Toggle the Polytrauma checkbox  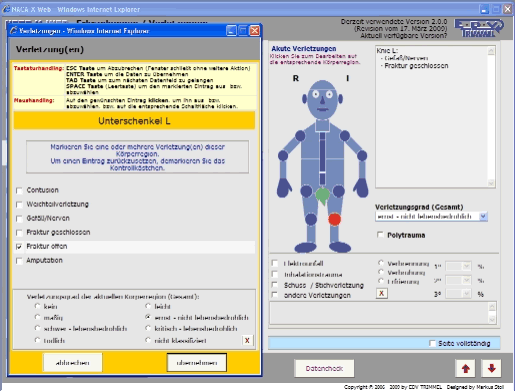click(x=380, y=235)
